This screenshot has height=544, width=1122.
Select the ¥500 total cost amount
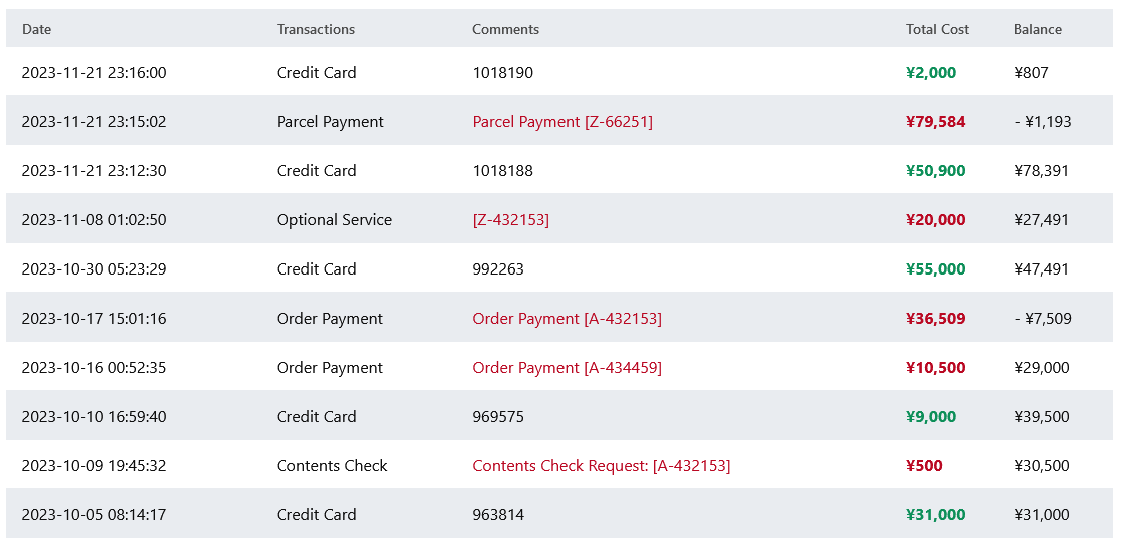click(x=924, y=466)
